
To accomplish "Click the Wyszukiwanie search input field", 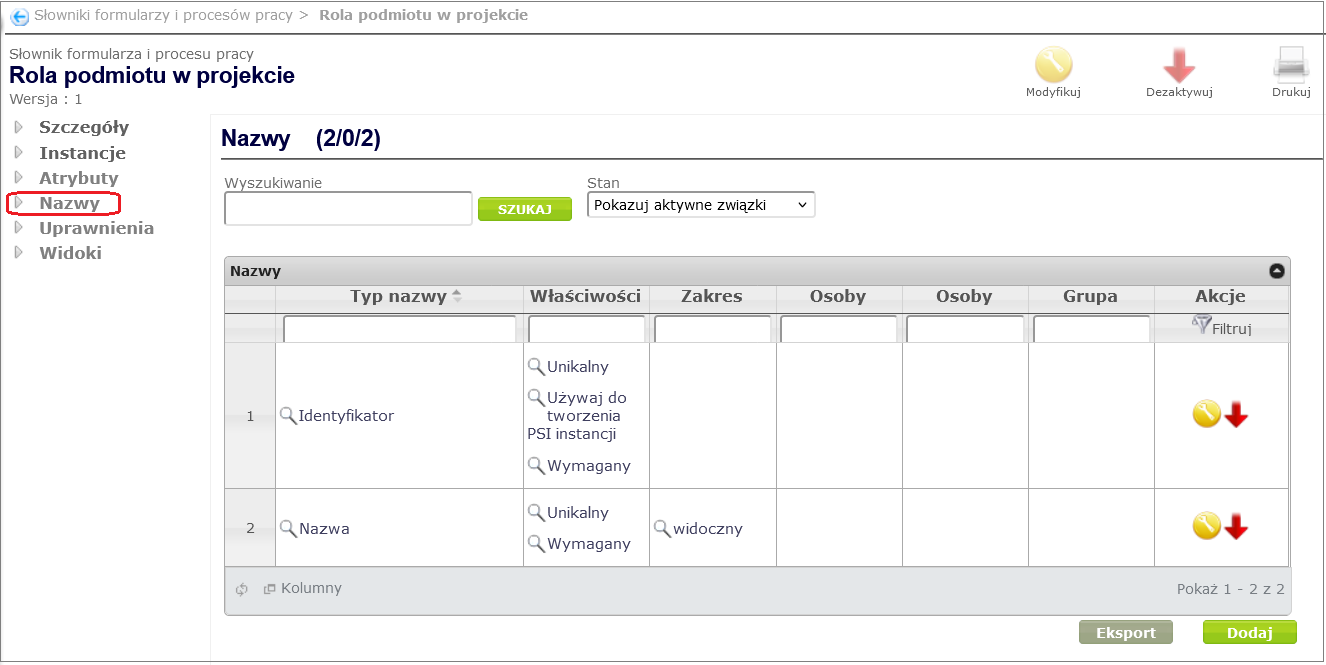I will [x=348, y=208].
